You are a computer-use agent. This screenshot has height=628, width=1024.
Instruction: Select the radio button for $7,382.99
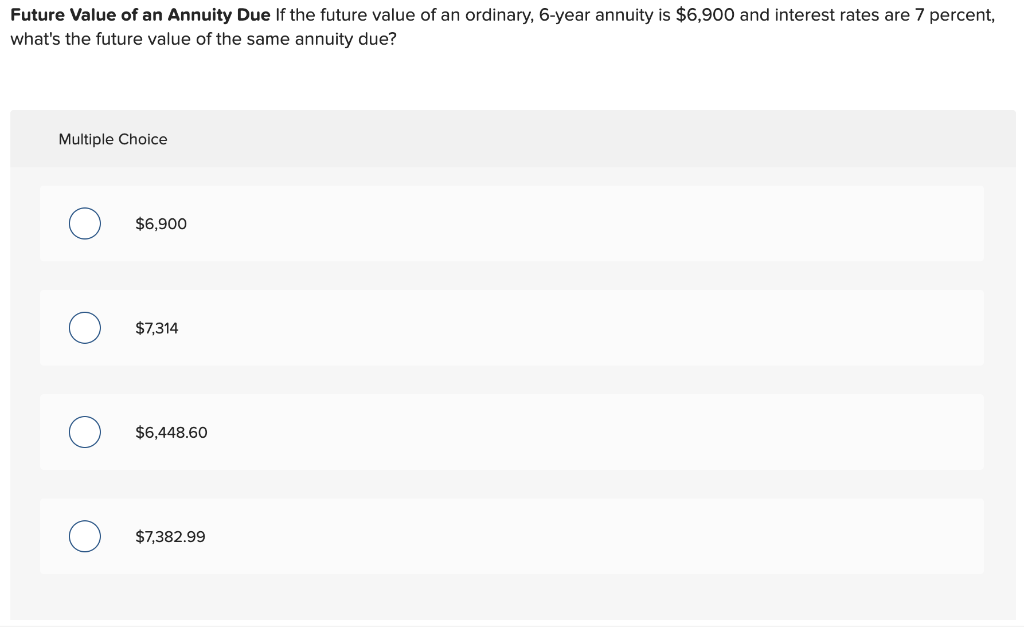(x=84, y=536)
